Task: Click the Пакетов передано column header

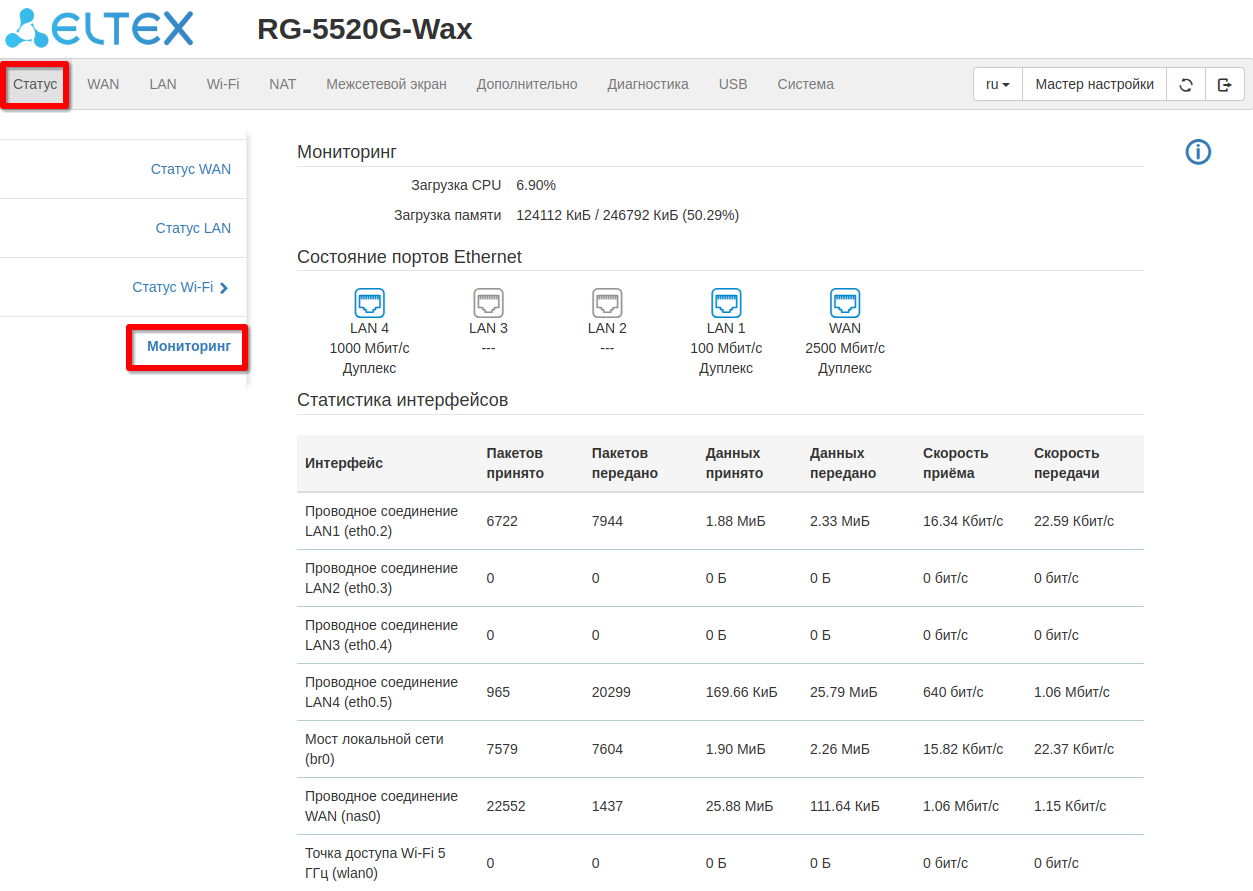Action: click(x=625, y=463)
